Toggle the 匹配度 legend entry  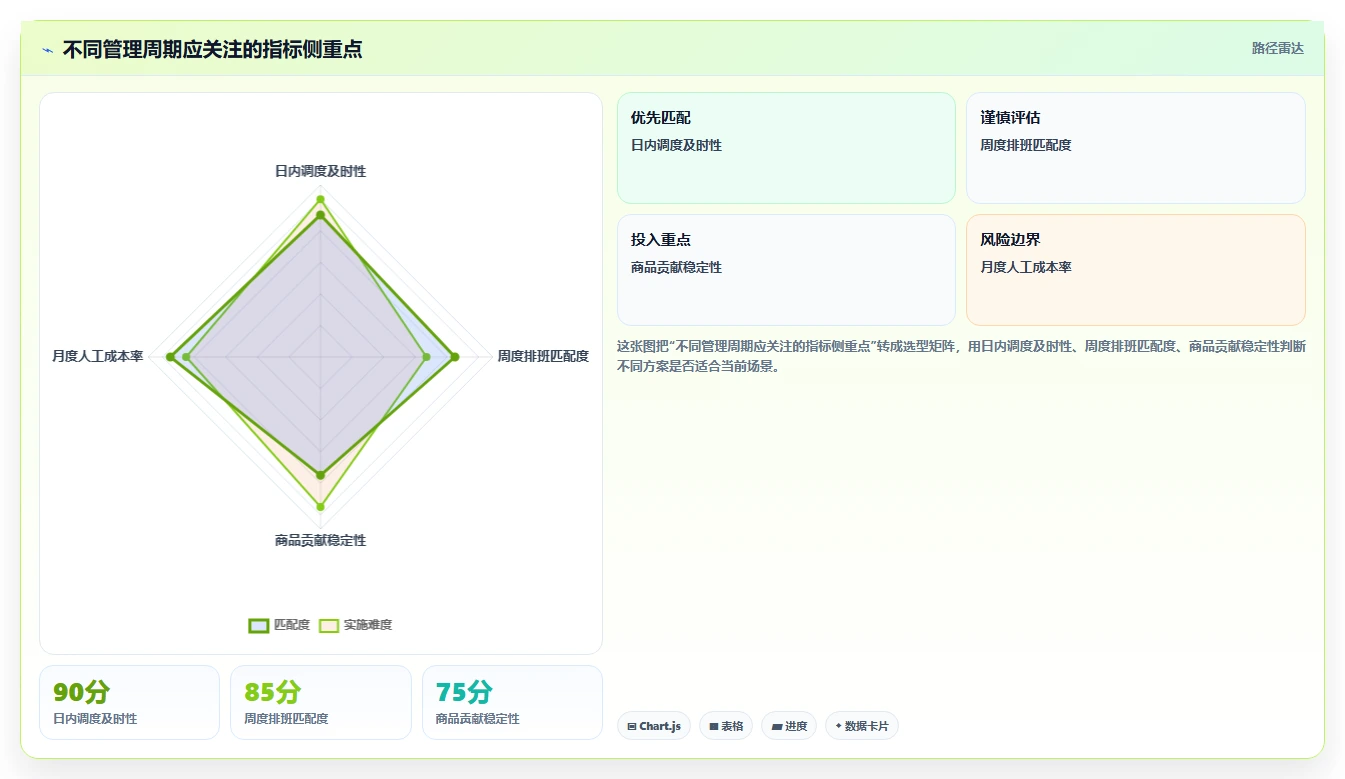[x=279, y=625]
